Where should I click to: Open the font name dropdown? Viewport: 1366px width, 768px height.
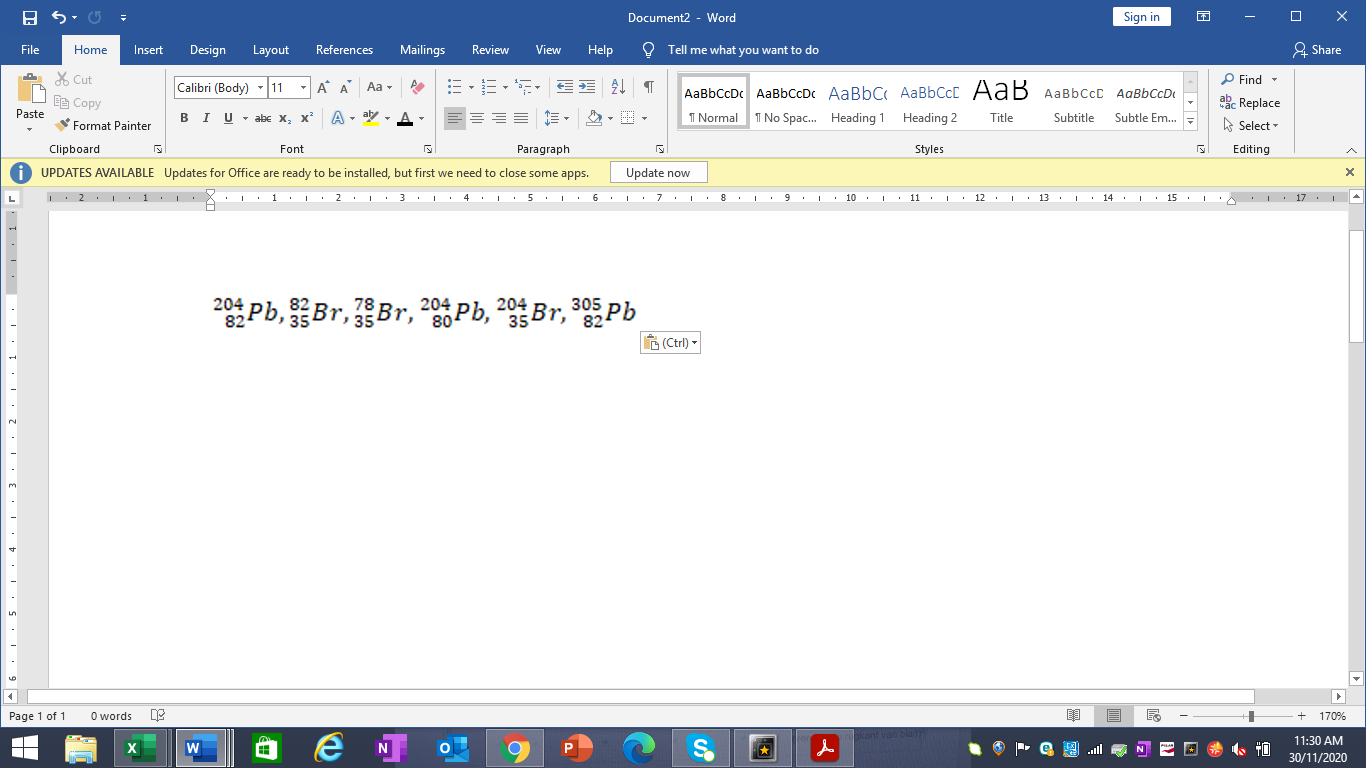260,88
